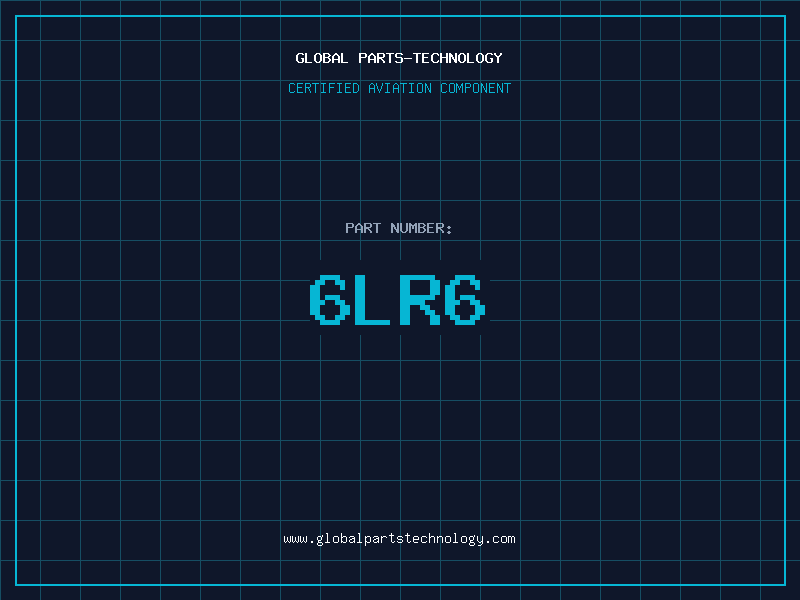Click the word AVIATION in the subtitle

[400, 88]
